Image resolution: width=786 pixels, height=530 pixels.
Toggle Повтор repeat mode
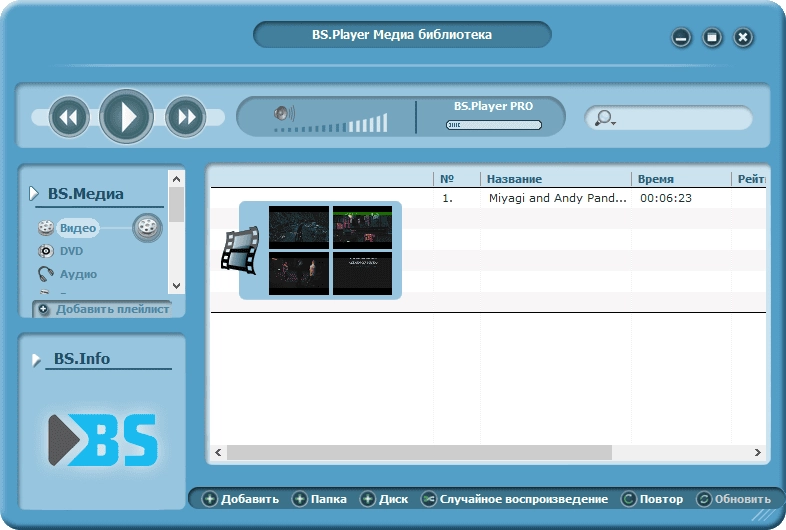(652, 499)
